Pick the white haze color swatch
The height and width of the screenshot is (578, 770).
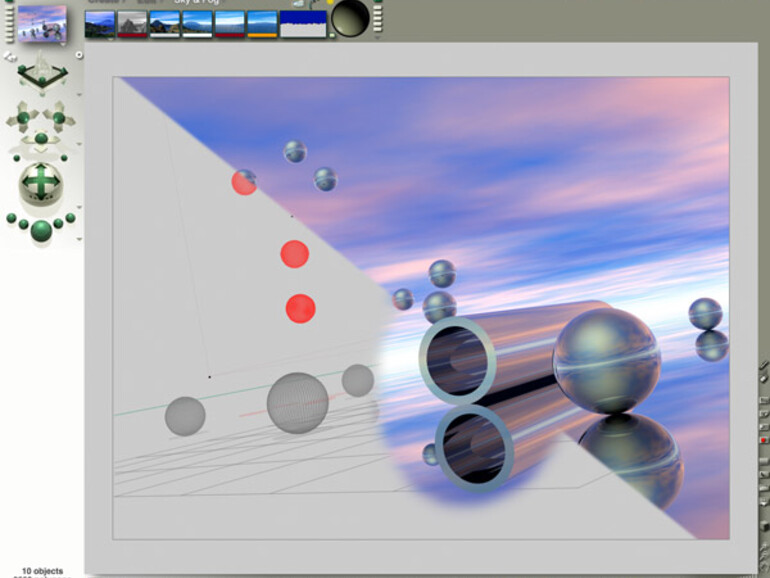[x=197, y=35]
